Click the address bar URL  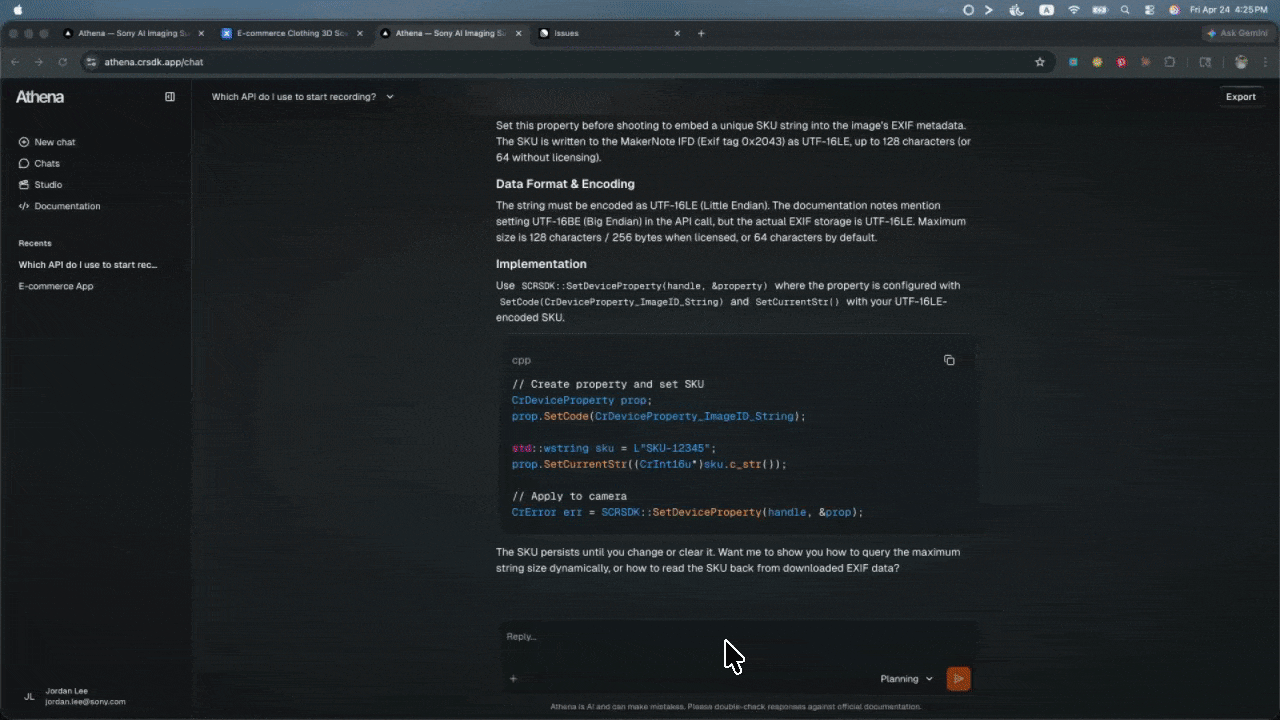pos(154,62)
